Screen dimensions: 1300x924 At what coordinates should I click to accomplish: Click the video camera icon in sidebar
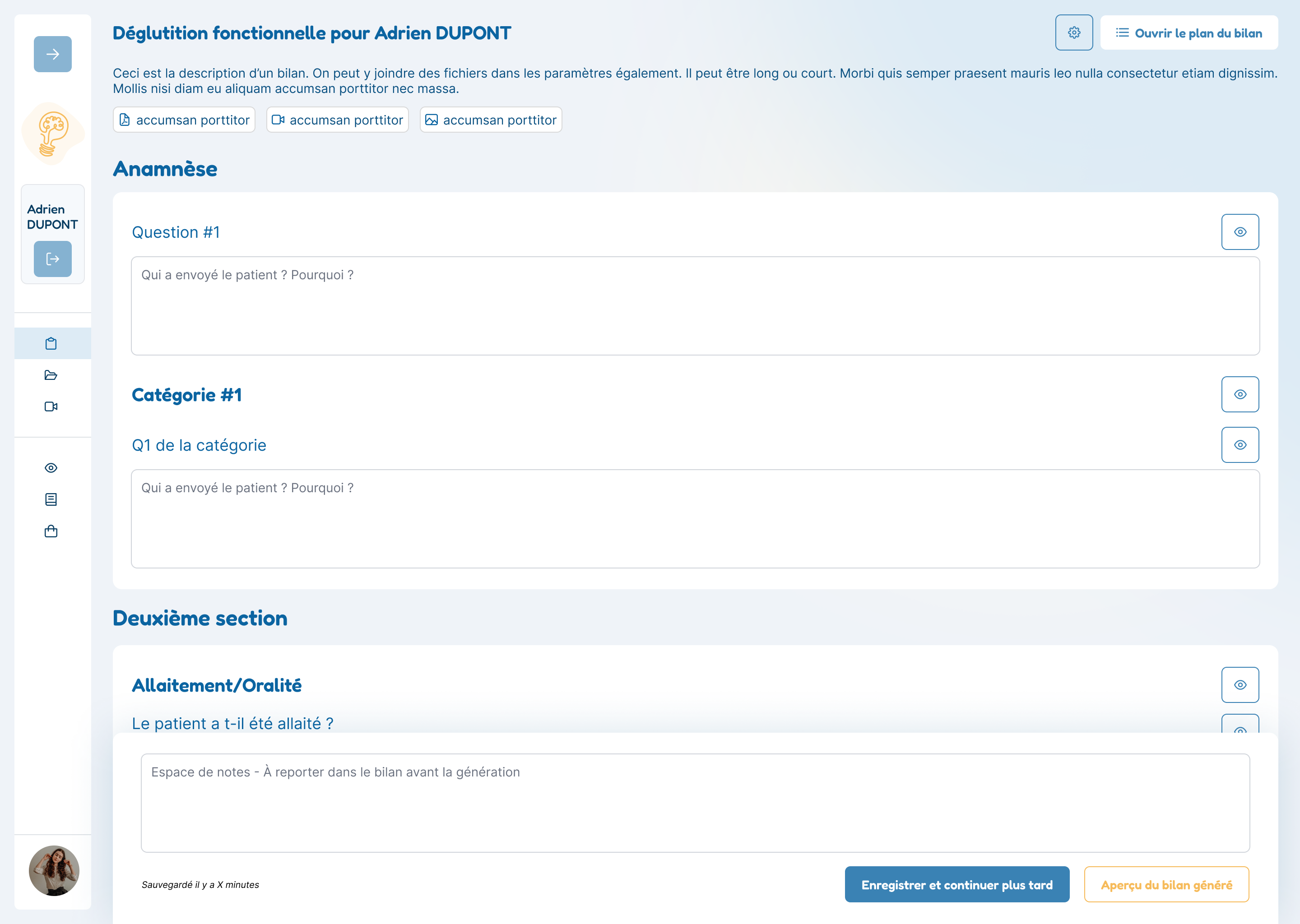[51, 406]
